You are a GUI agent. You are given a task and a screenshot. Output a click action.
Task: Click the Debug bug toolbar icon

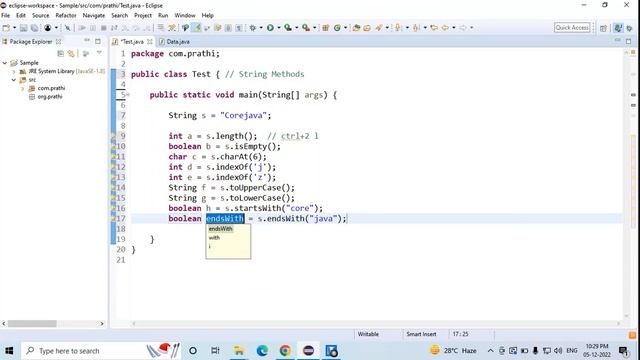pyautogui.click(x=253, y=28)
